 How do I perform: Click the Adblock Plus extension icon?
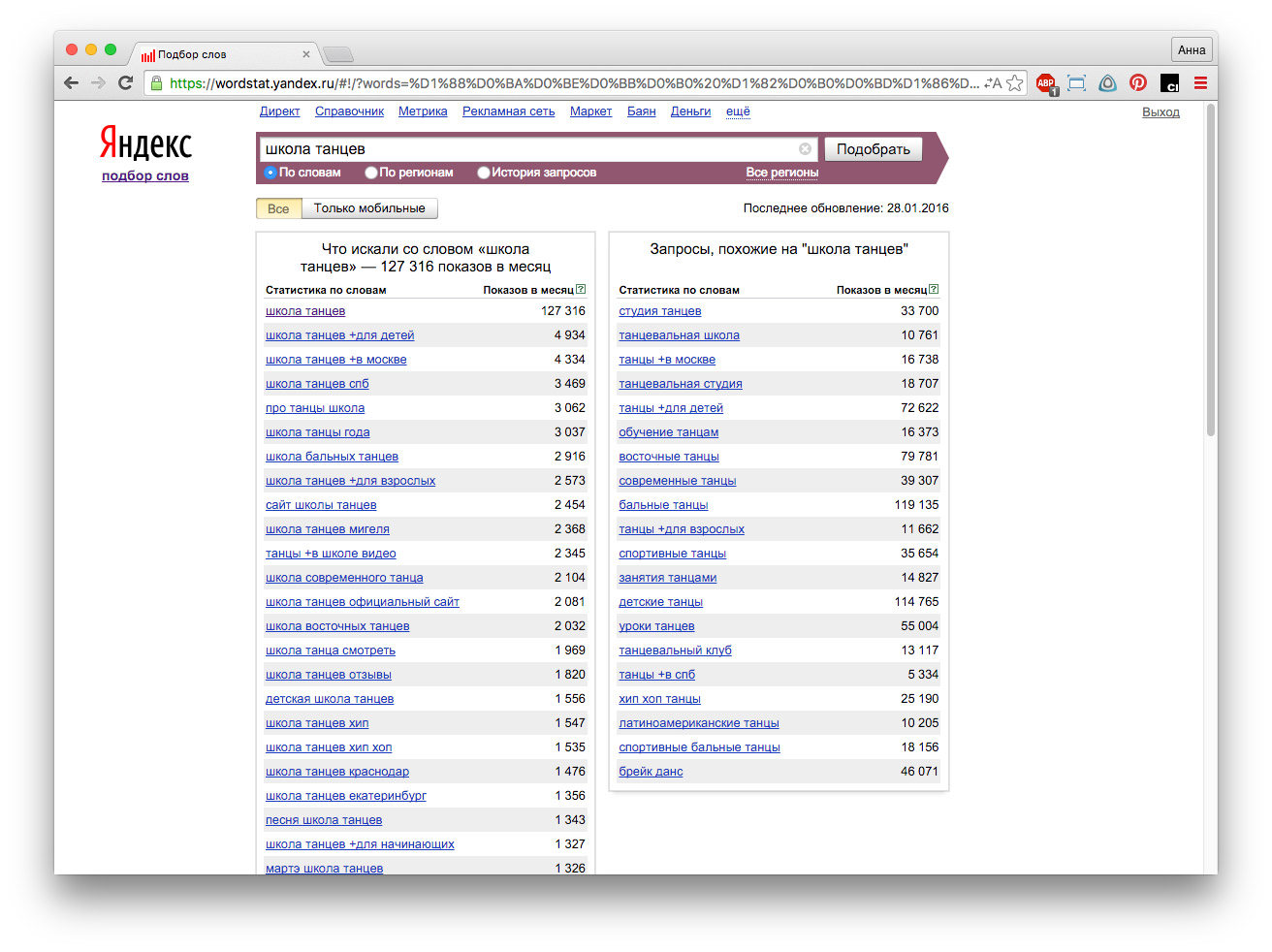click(x=1045, y=83)
